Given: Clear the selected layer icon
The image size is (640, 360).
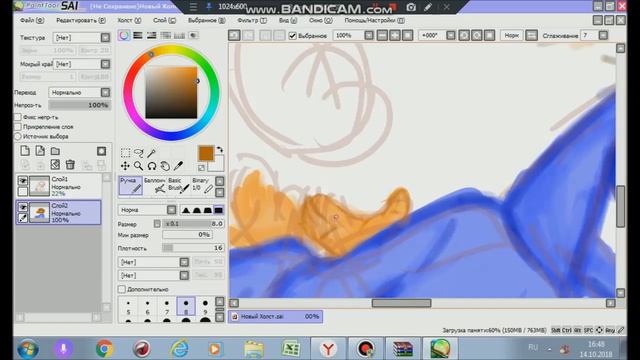Looking at the screenshot, I should click(55, 164).
